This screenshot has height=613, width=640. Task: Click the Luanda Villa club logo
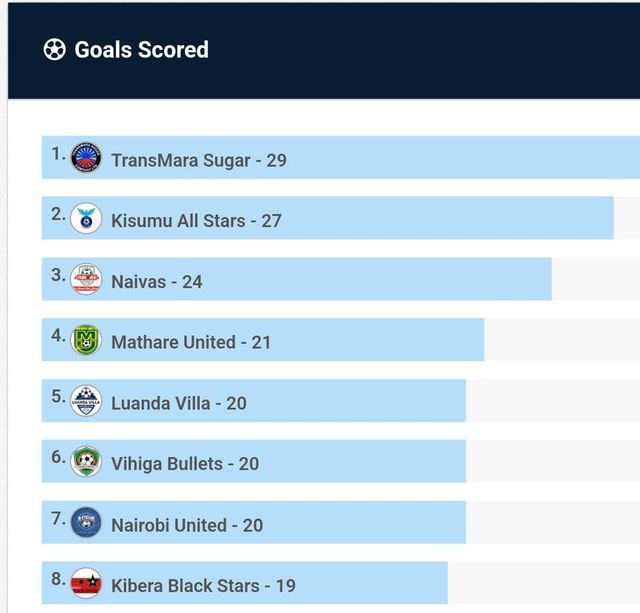click(x=86, y=402)
